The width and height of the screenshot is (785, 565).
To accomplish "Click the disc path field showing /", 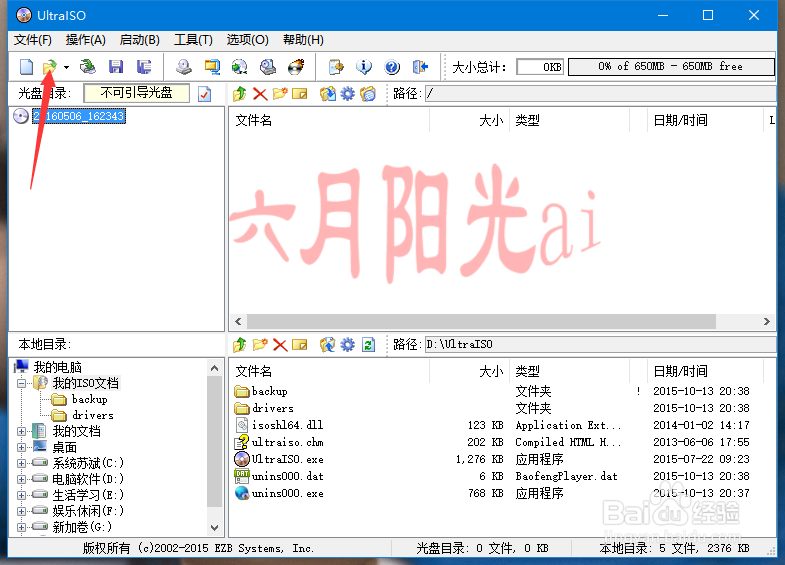I will 600,94.
